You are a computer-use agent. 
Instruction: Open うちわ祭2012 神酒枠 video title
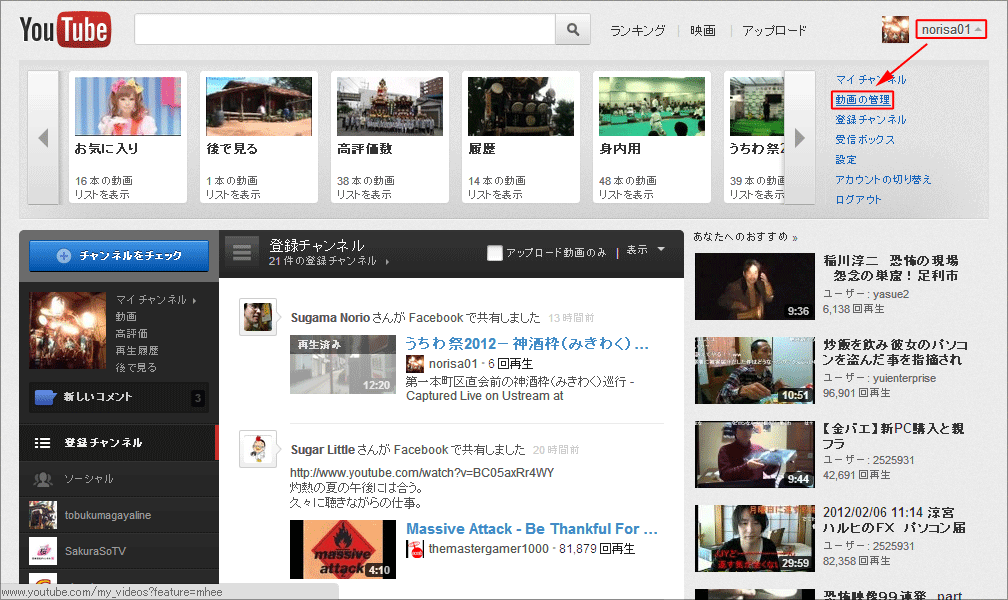[x=527, y=343]
